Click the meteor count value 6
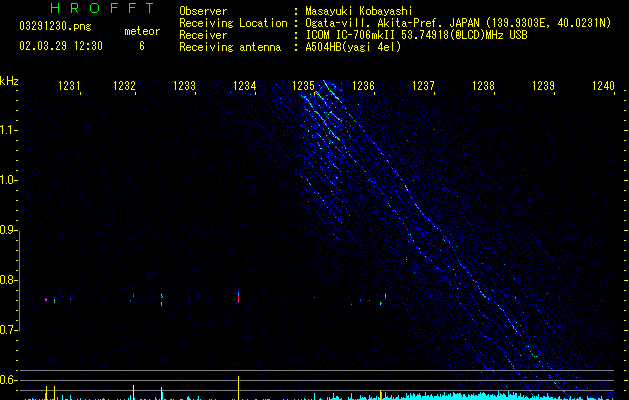Image resolution: width=629 pixels, height=400 pixels. point(142,46)
